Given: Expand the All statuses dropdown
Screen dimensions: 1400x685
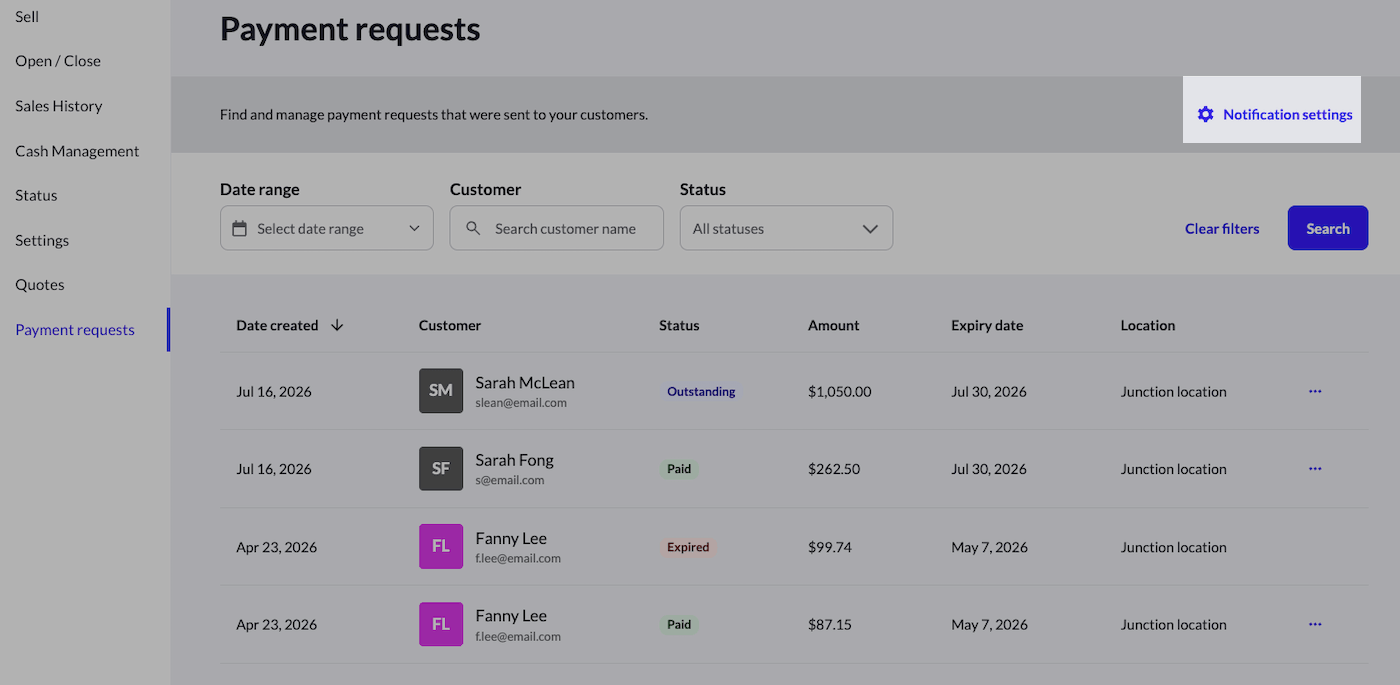Looking at the screenshot, I should (x=786, y=228).
